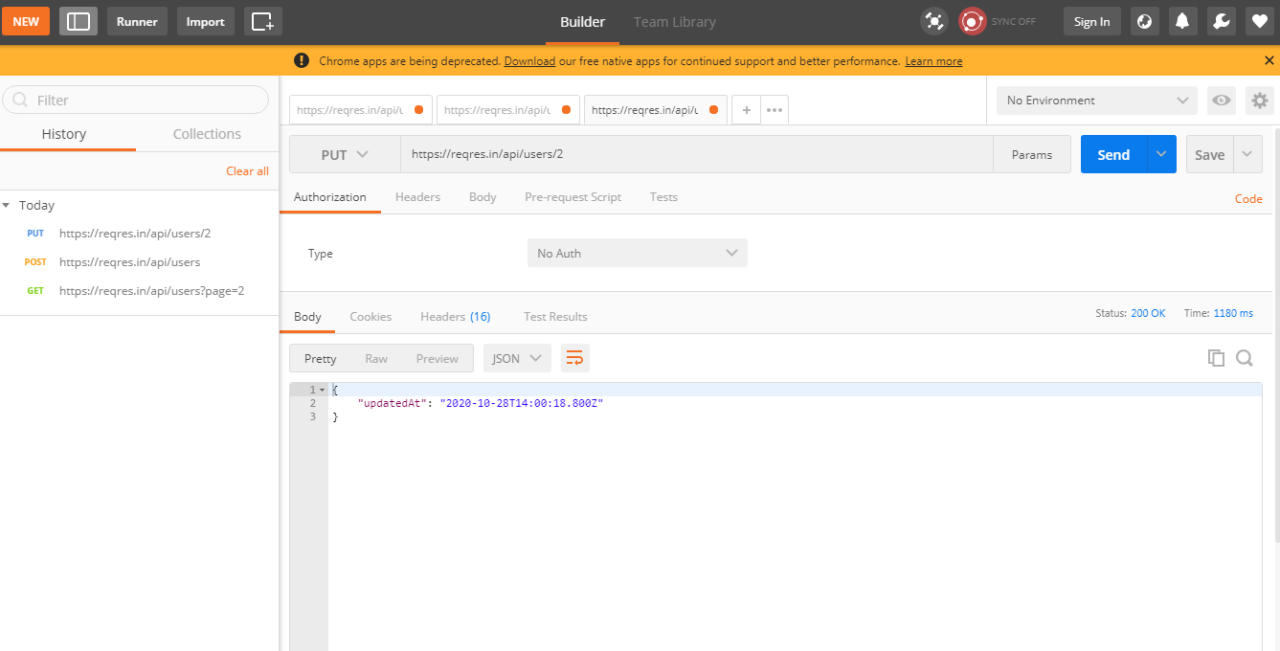Search within response body icon
The height and width of the screenshot is (651, 1280).
1244,358
